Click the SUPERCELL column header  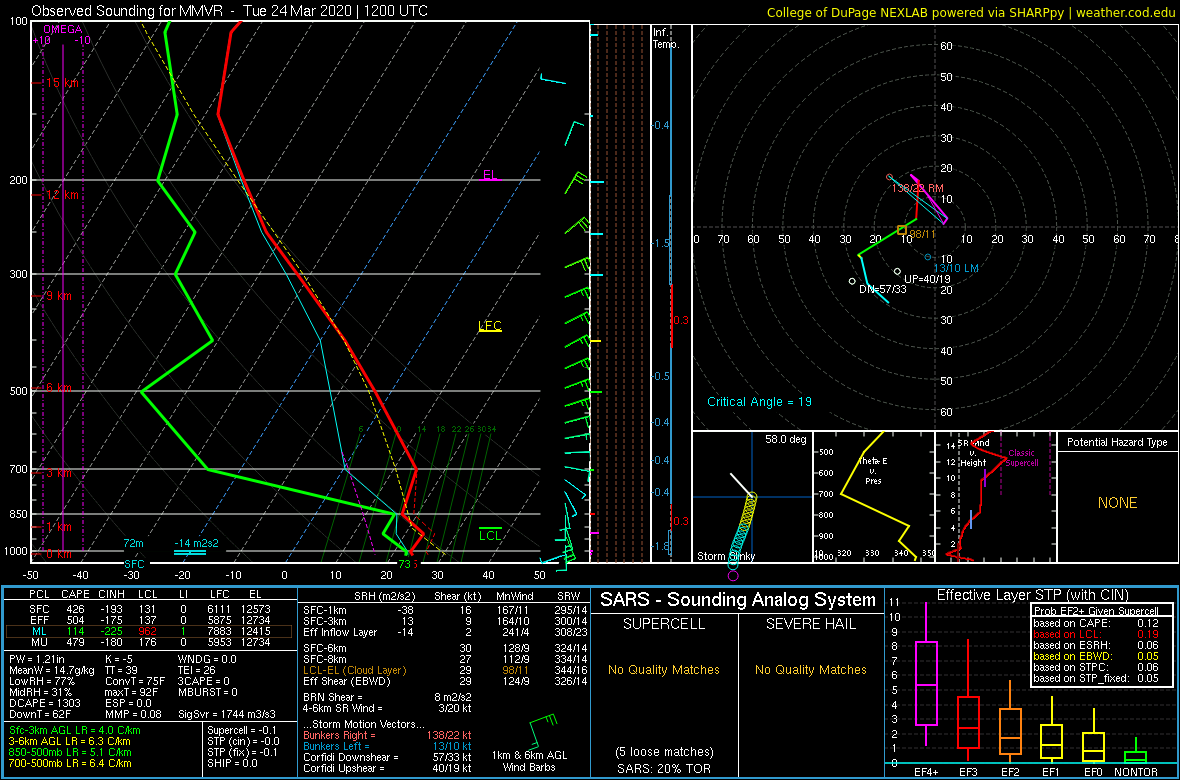click(x=662, y=625)
